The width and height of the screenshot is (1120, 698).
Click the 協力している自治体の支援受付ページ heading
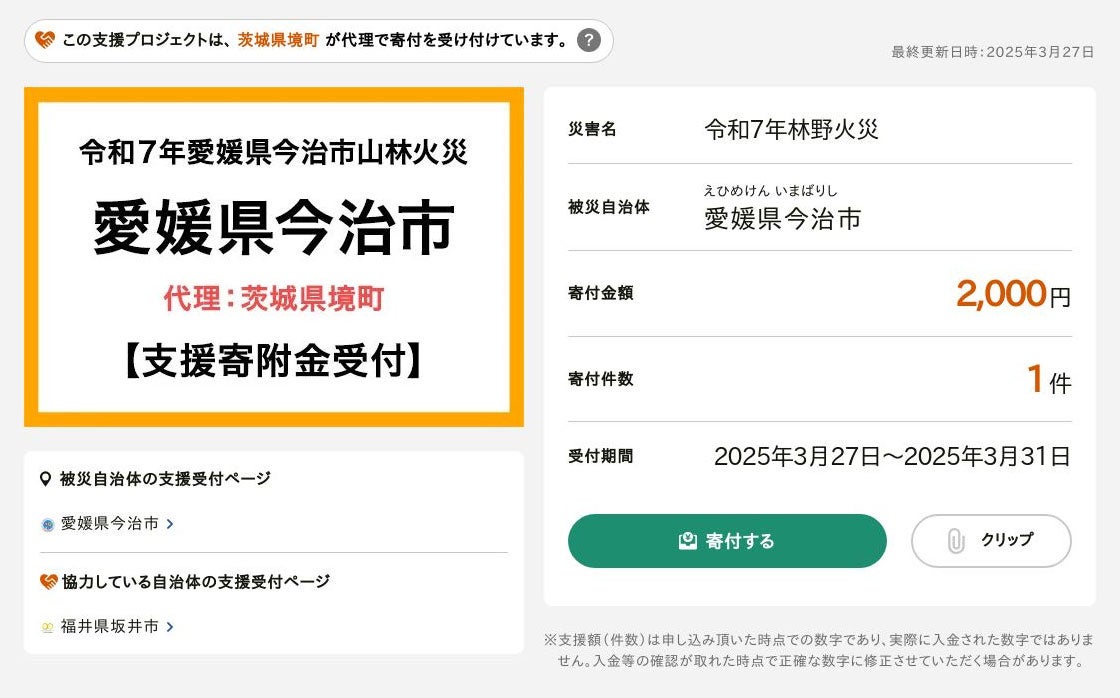(195, 581)
